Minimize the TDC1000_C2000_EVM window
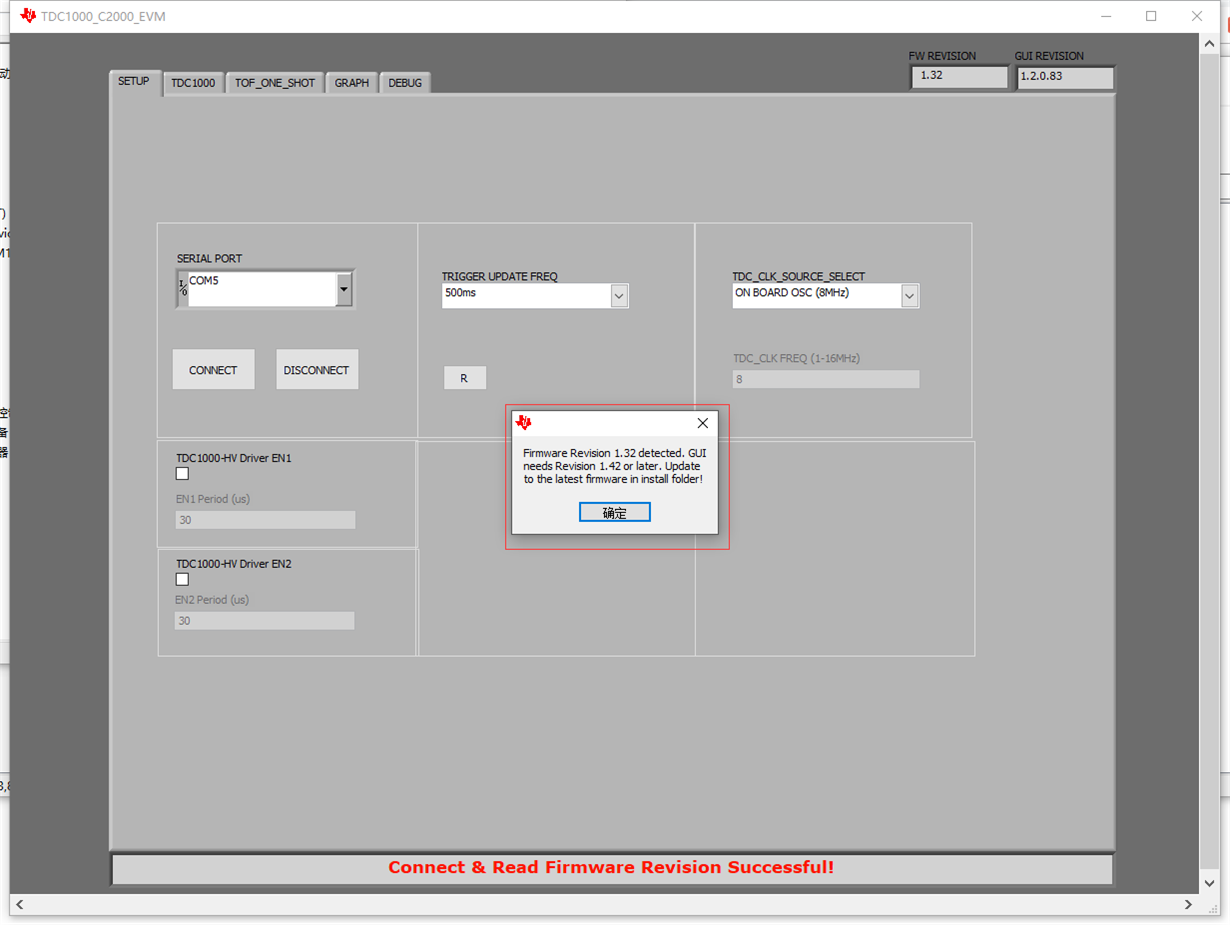The image size is (1230, 925). click(1106, 16)
